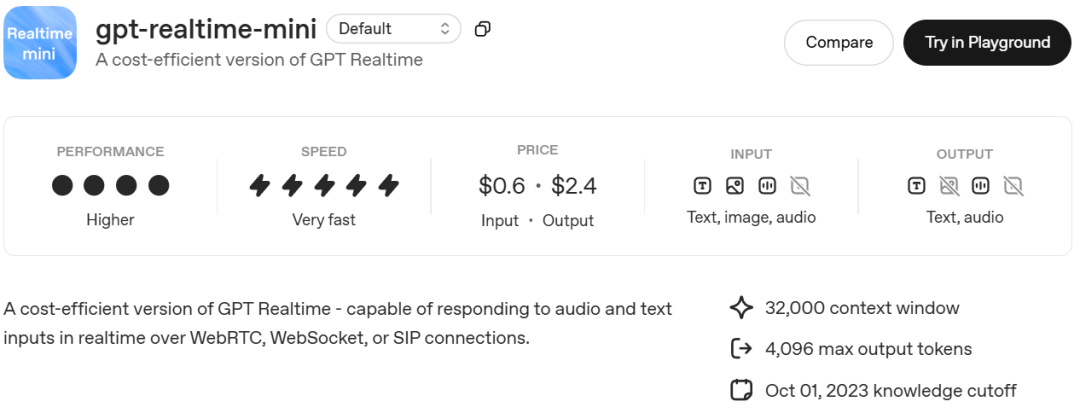Viewport: 1080px width, 413px height.
Task: Copy the model name with the copy icon
Action: pos(483,29)
